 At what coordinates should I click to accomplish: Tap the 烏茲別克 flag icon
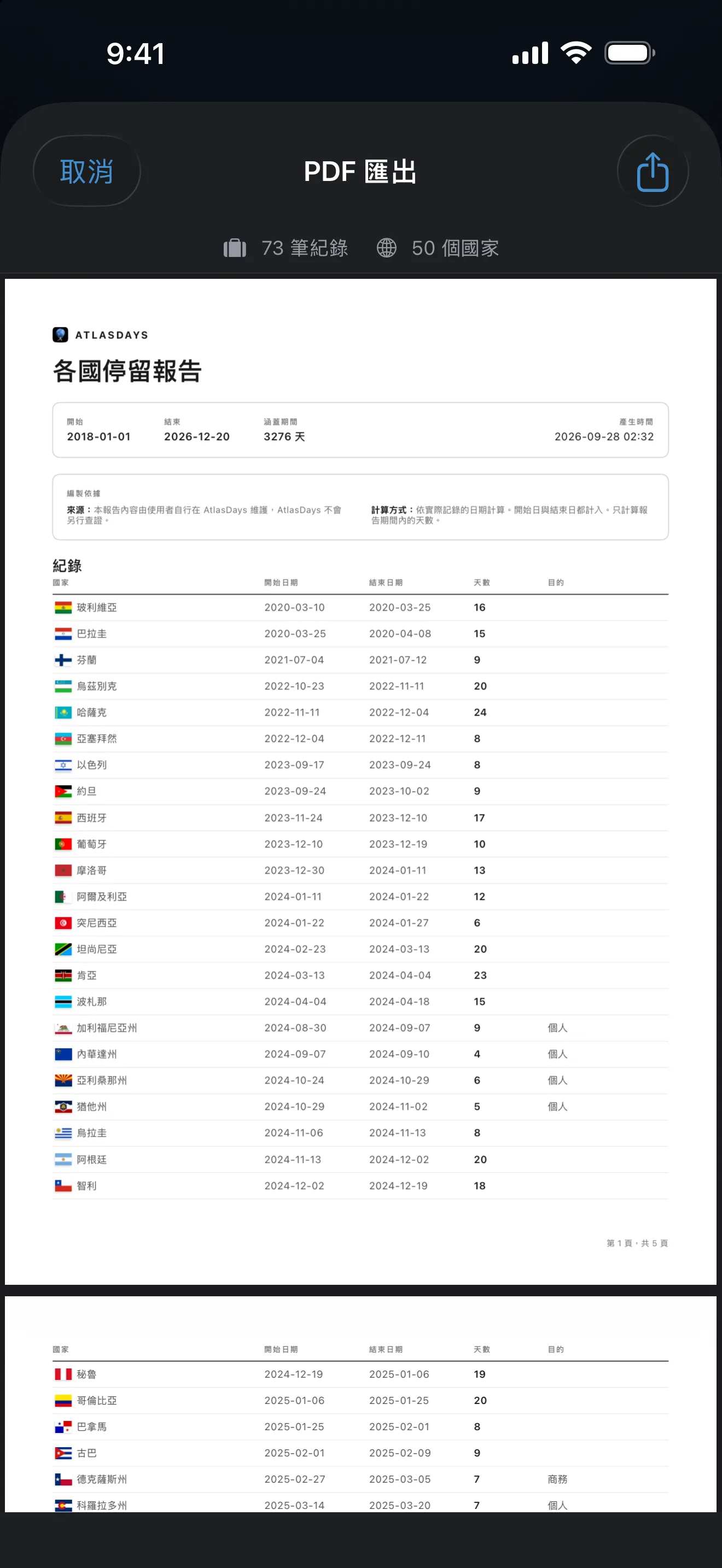[63, 686]
